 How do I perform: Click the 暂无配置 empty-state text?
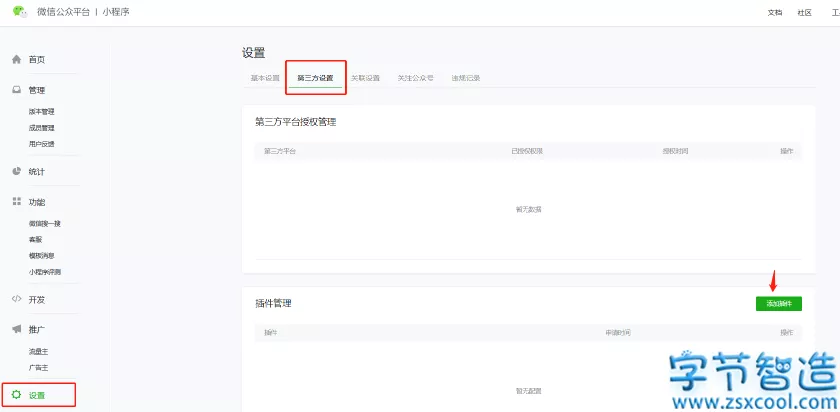[x=528, y=391]
